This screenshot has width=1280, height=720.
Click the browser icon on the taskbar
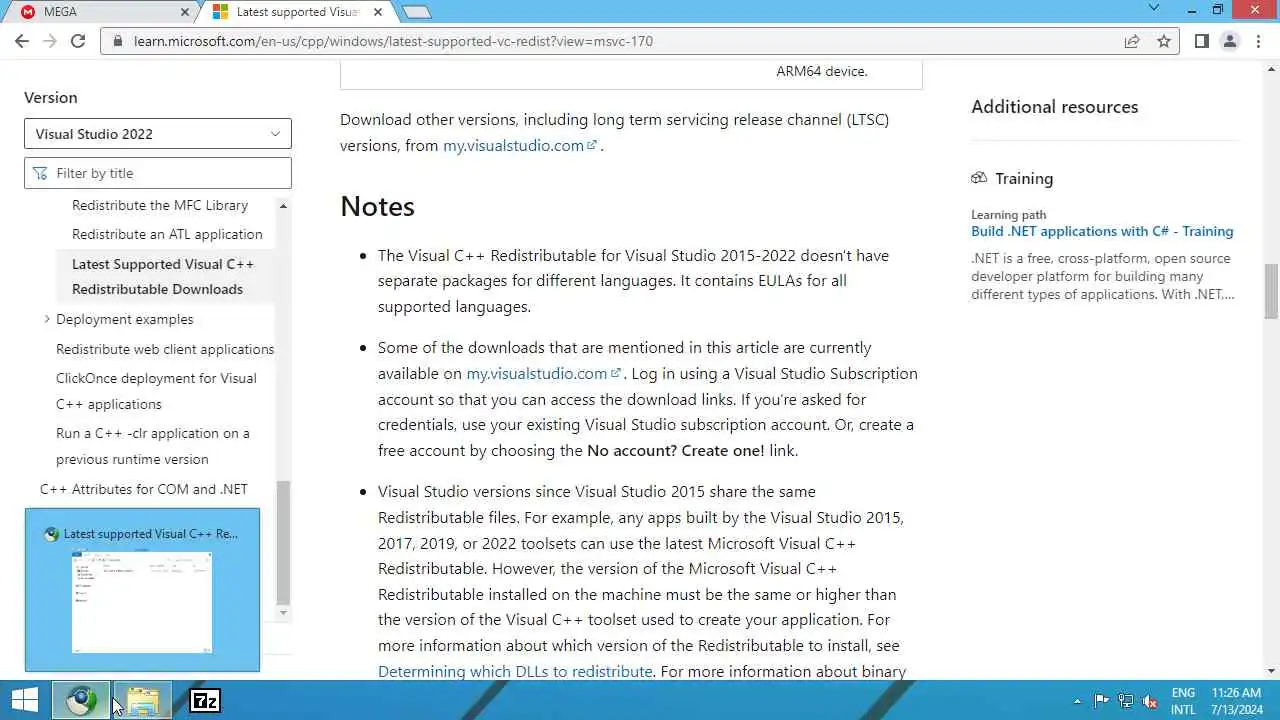coord(81,700)
